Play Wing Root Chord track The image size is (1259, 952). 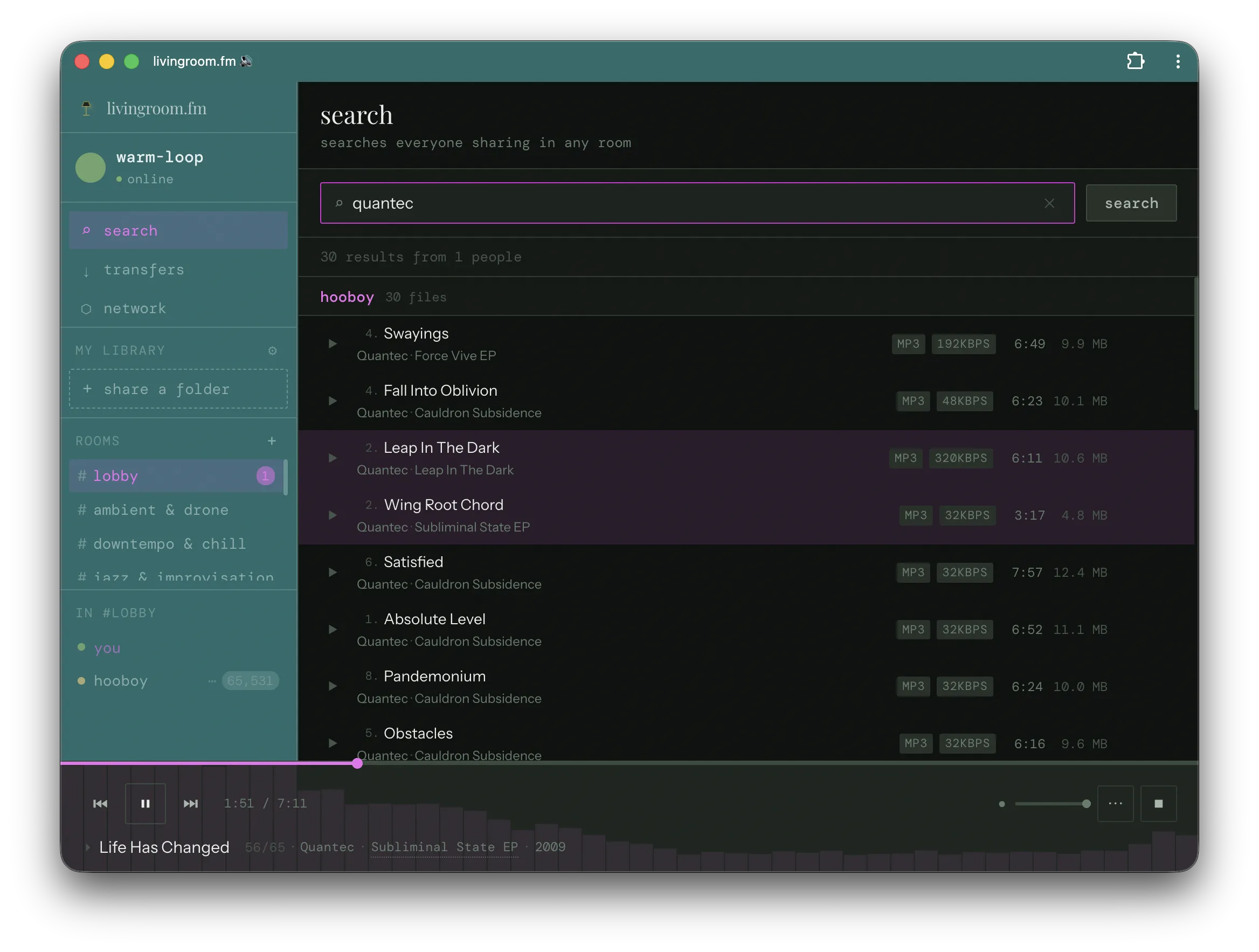[333, 515]
